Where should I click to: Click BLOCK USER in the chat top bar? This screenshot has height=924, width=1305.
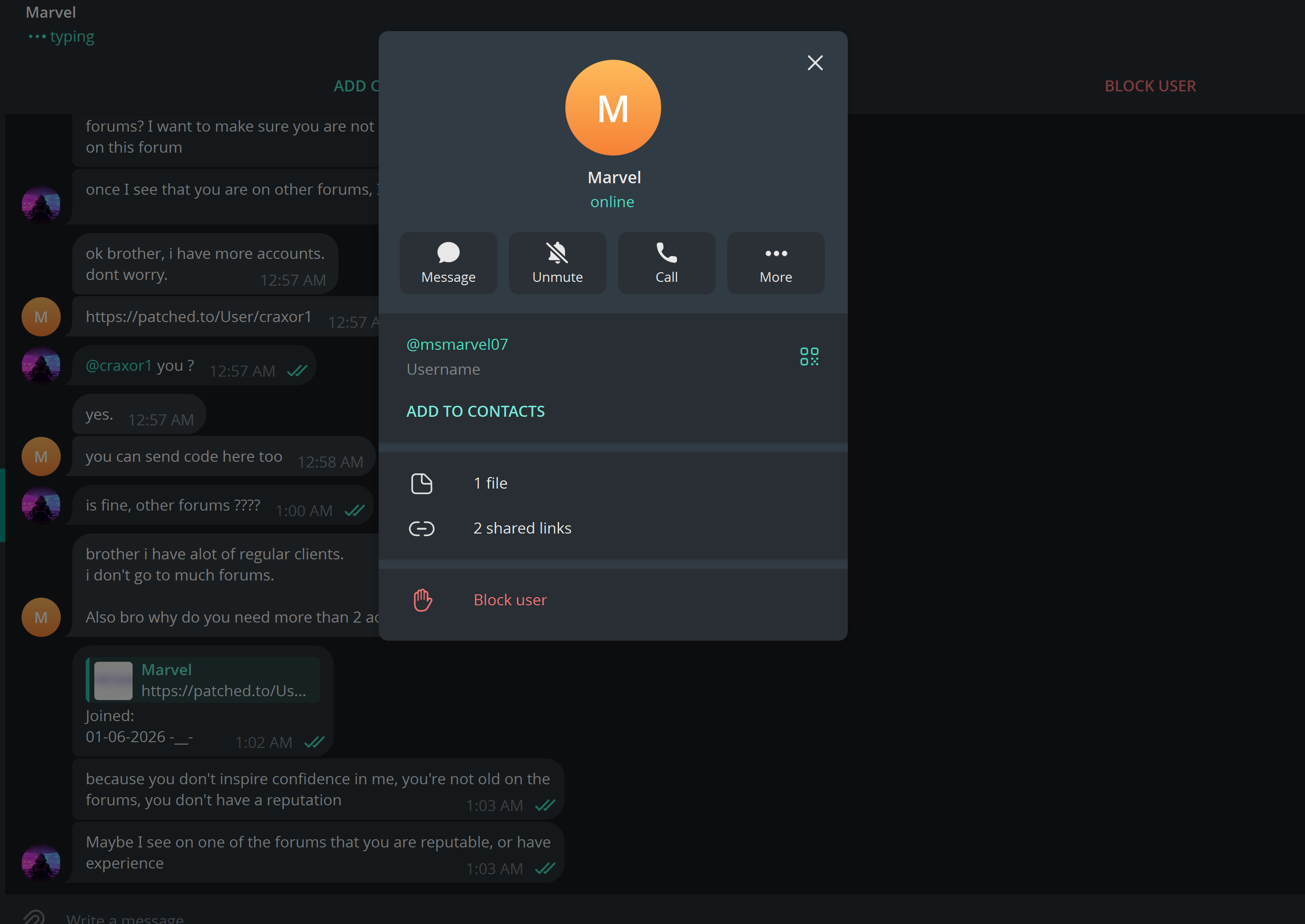(x=1149, y=86)
